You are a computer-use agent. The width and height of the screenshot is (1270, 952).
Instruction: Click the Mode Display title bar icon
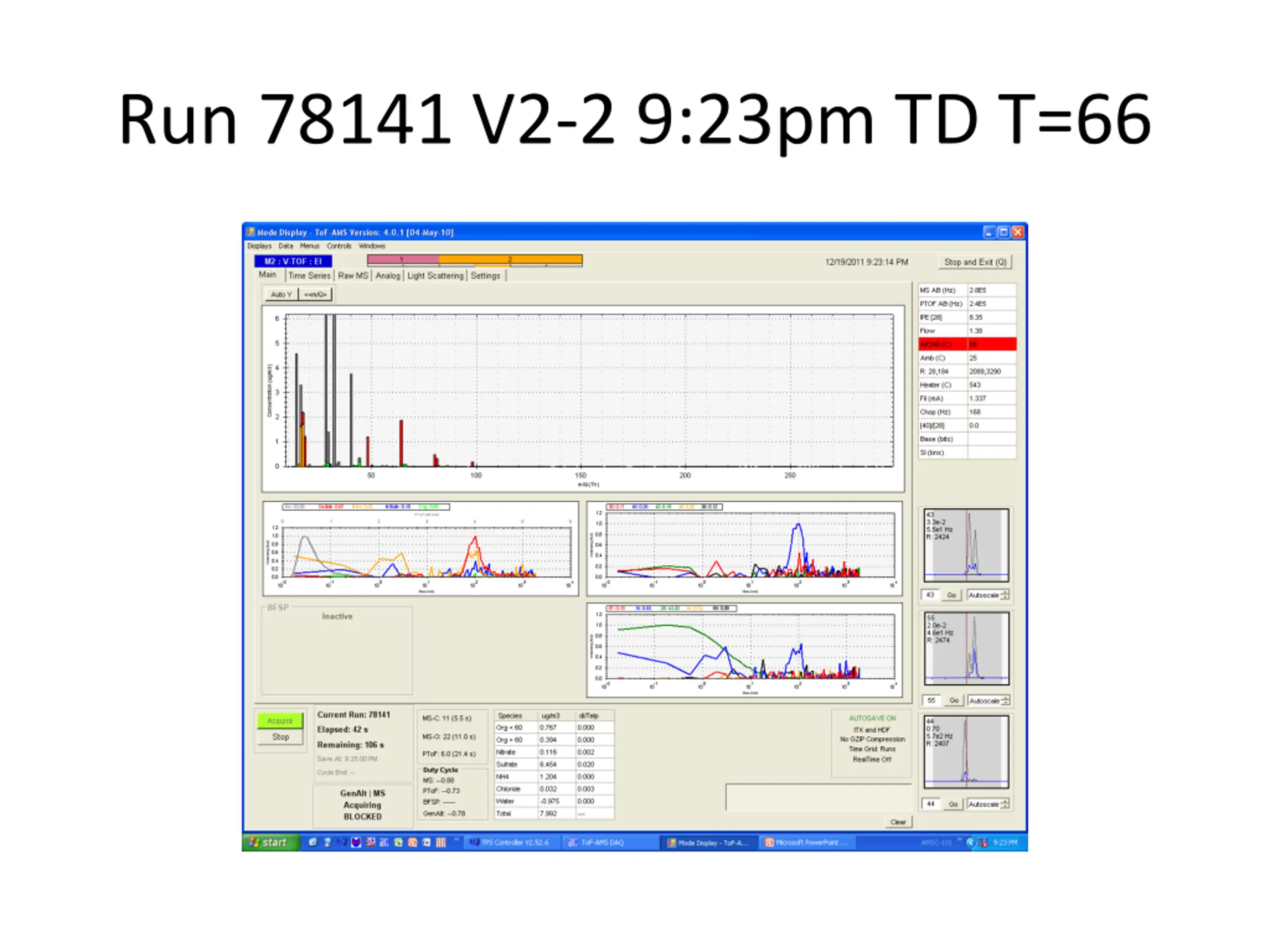(251, 232)
